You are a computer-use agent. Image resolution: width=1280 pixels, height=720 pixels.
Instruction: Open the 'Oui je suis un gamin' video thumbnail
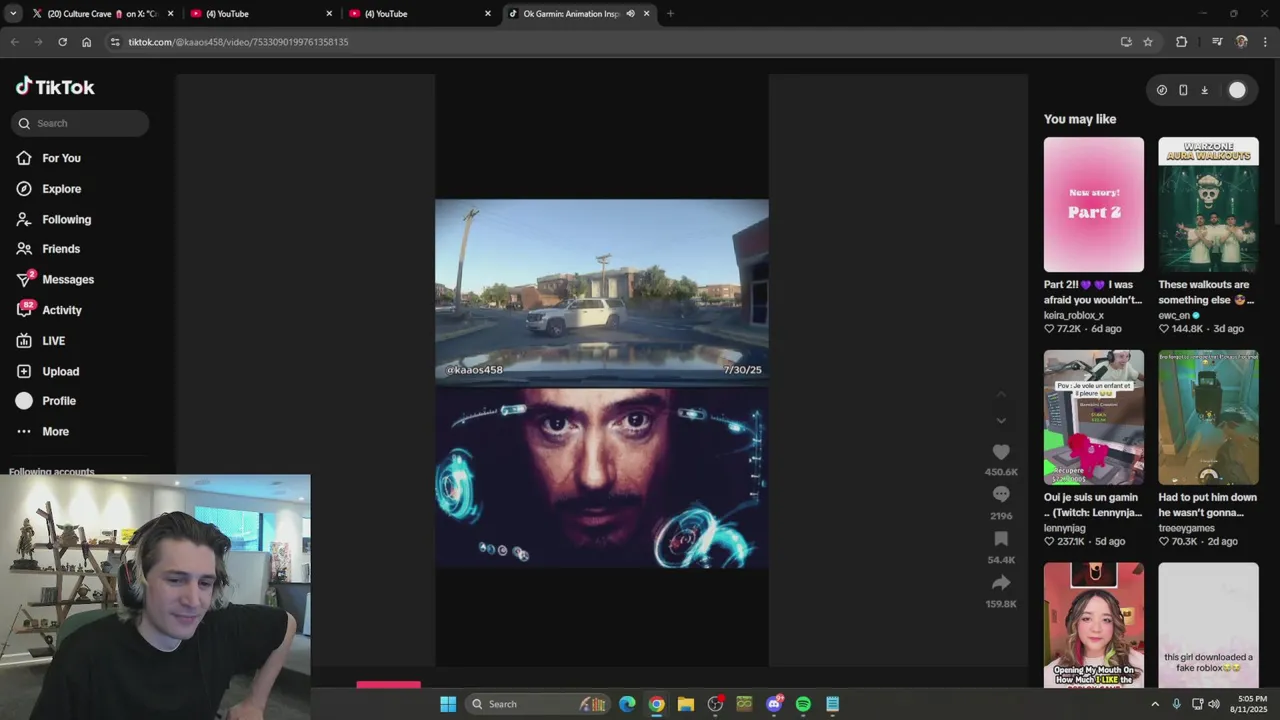(x=1094, y=417)
